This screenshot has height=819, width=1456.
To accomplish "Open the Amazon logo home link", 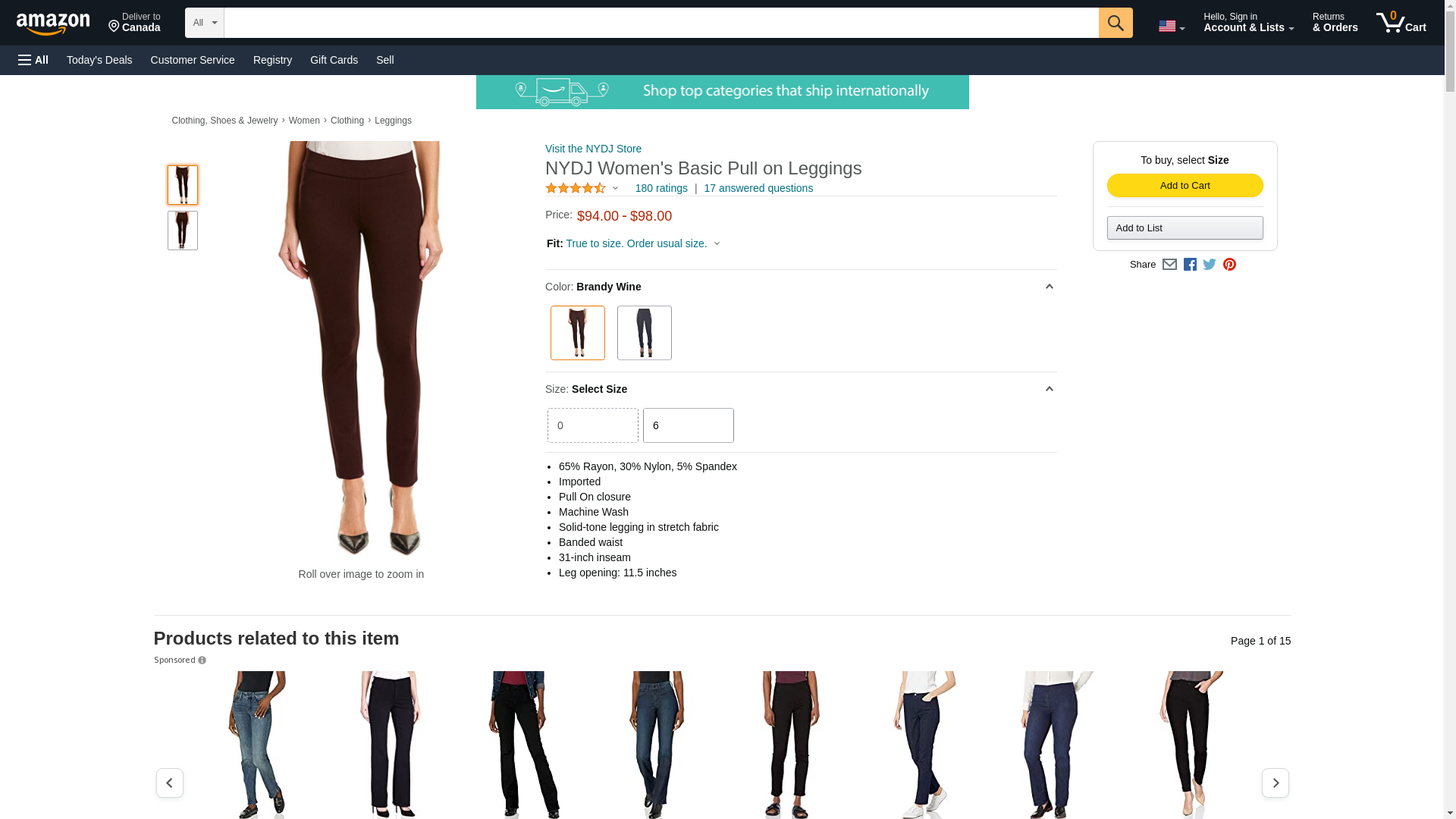I will pyautogui.click(x=53, y=24).
